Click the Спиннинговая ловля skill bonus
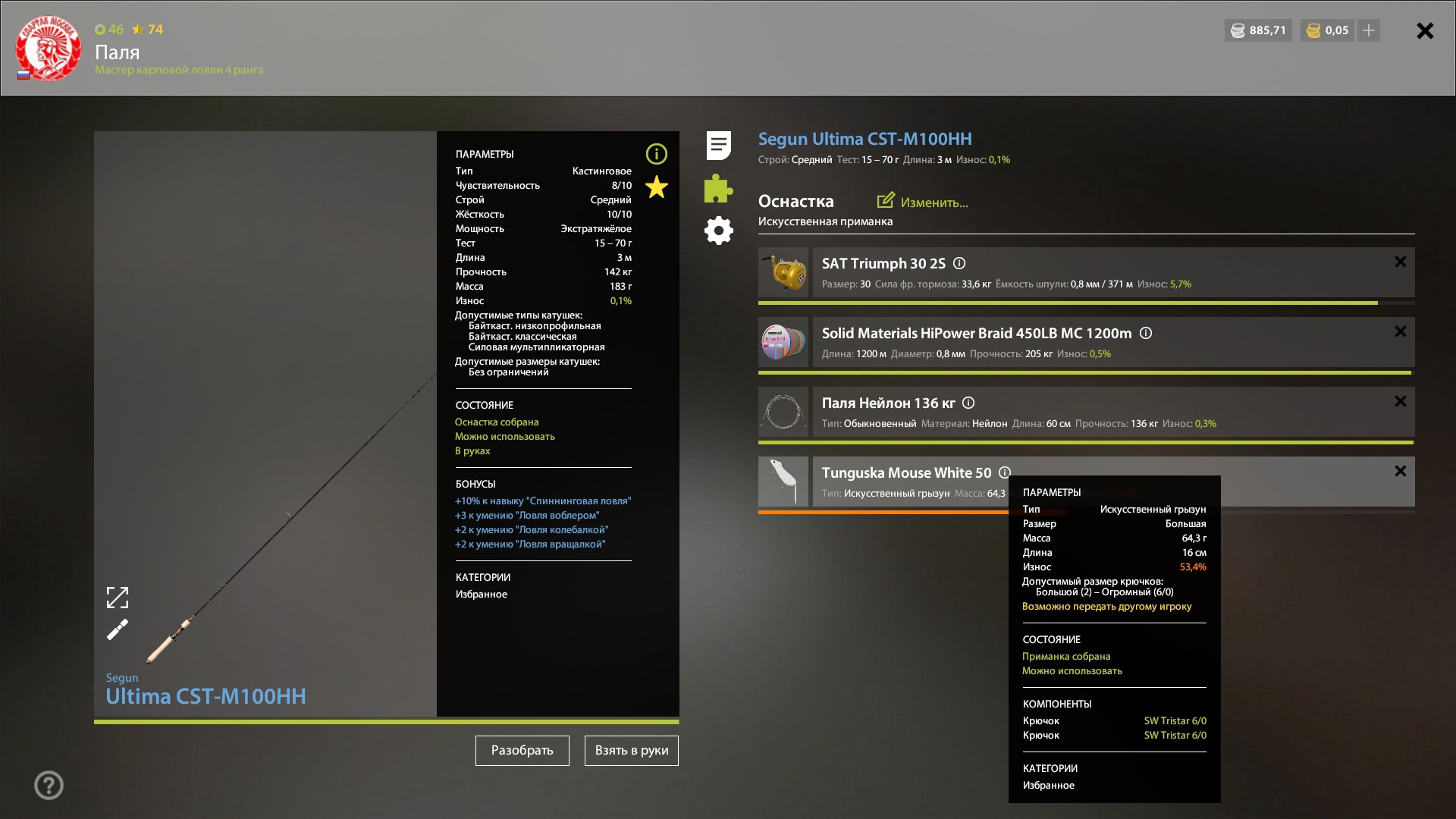The image size is (1456, 819). pyautogui.click(x=543, y=500)
